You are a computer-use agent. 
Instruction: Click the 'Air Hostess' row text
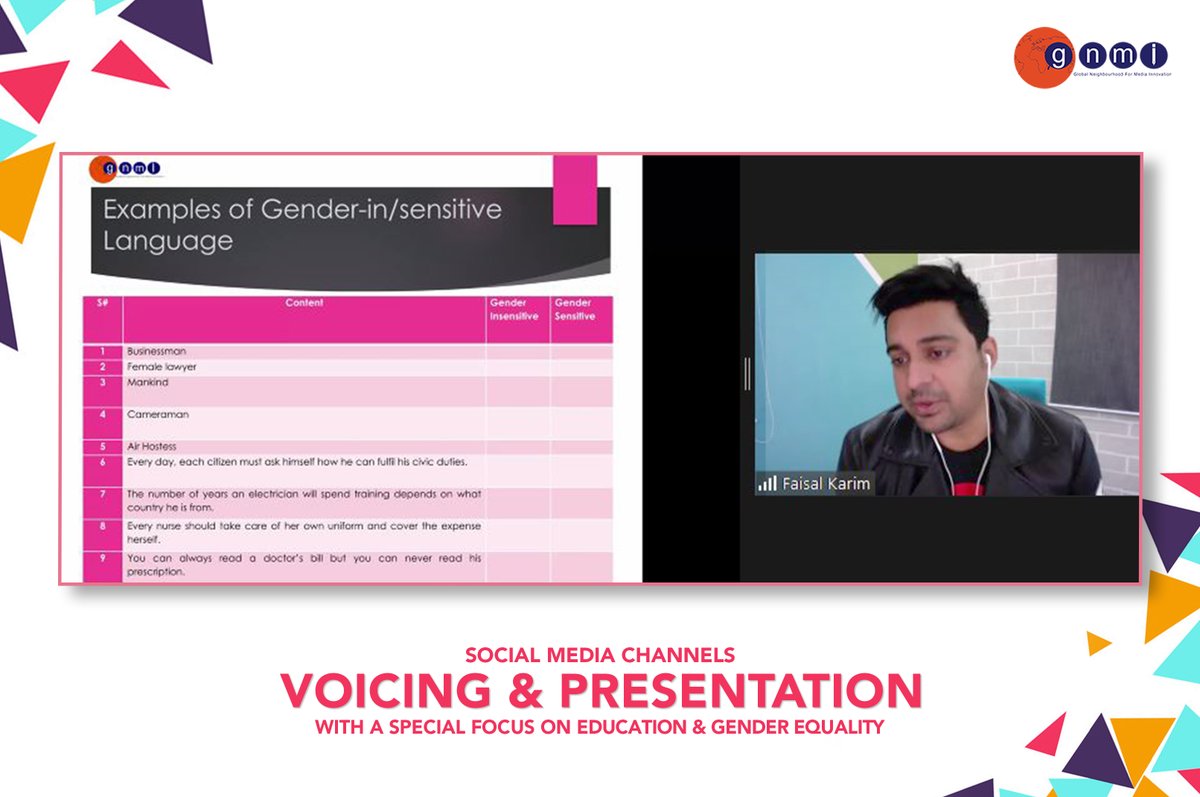tap(151, 446)
